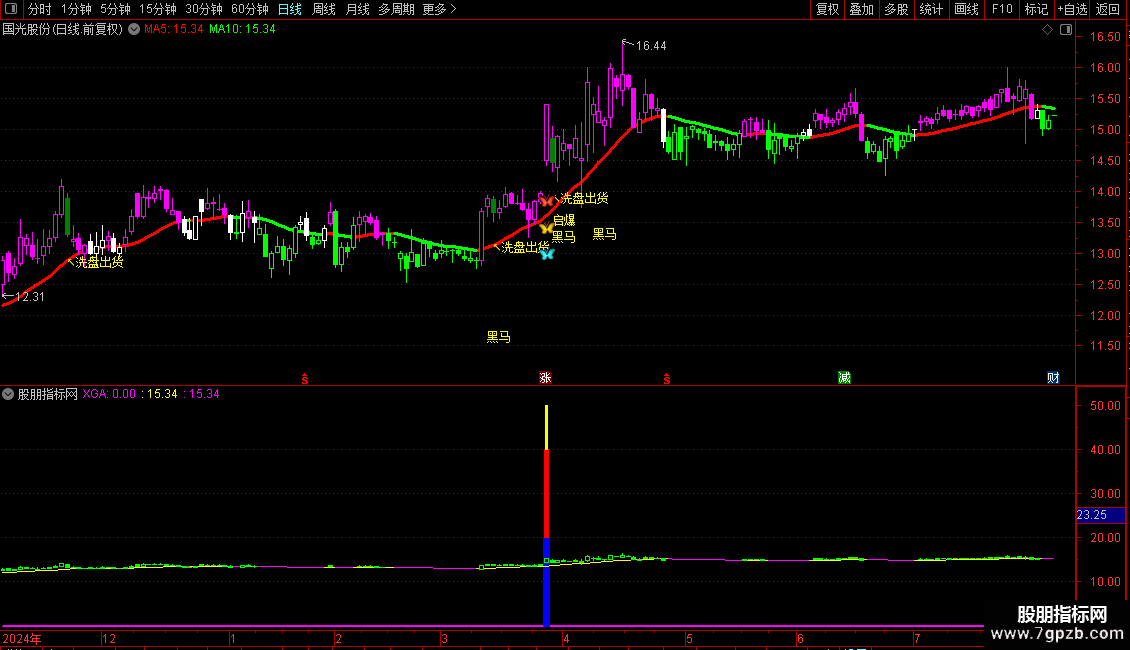Switch to 月线 monthly chart

357,9
